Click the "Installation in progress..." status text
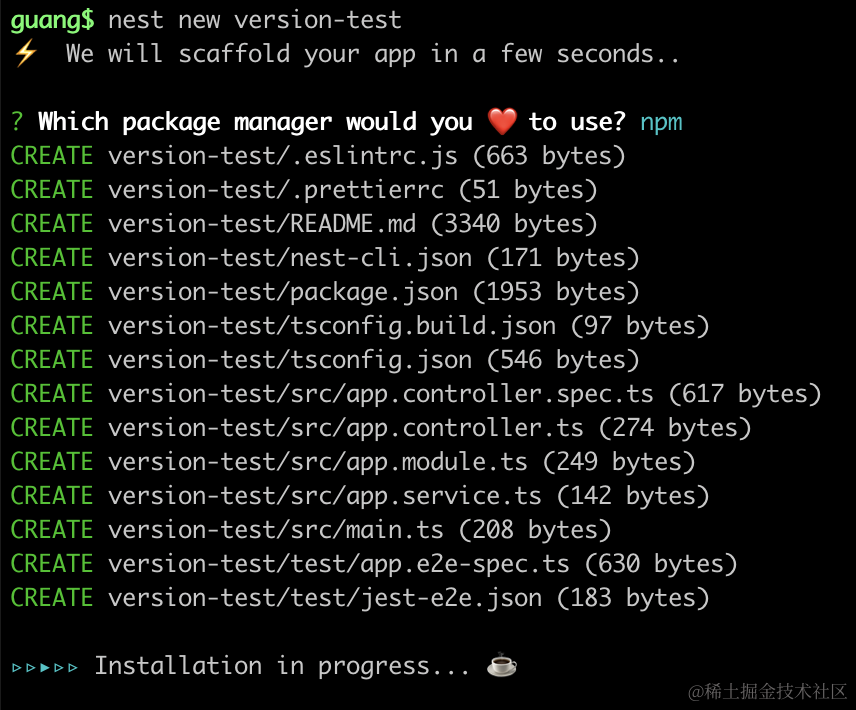 (282, 666)
